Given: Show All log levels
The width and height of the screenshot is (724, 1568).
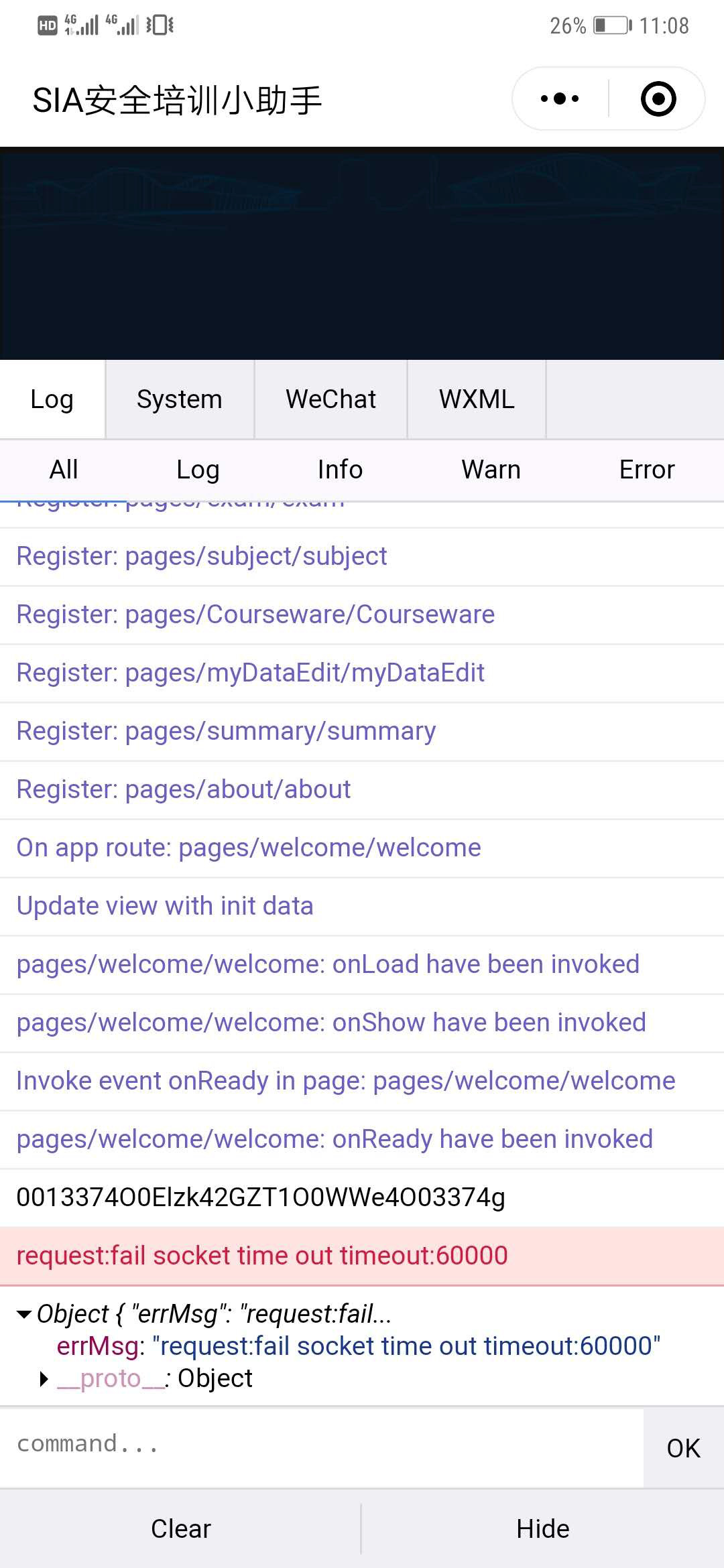Looking at the screenshot, I should pos(64,470).
